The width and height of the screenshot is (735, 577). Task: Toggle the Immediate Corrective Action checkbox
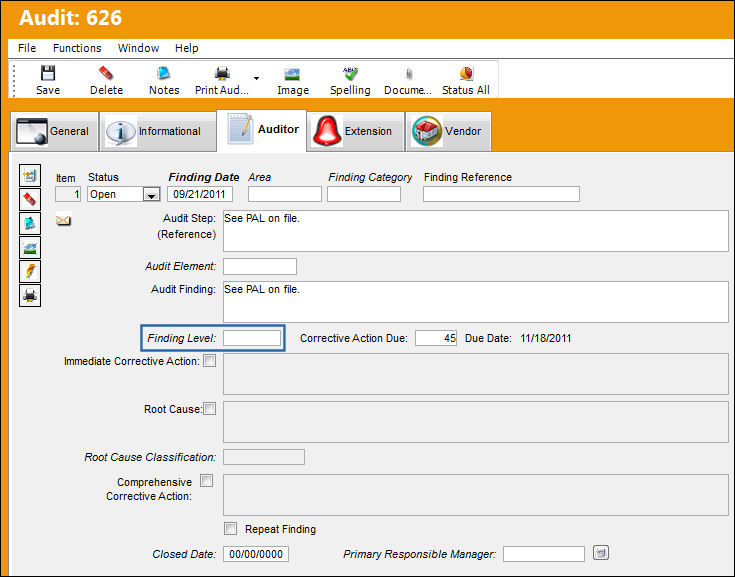[210, 360]
